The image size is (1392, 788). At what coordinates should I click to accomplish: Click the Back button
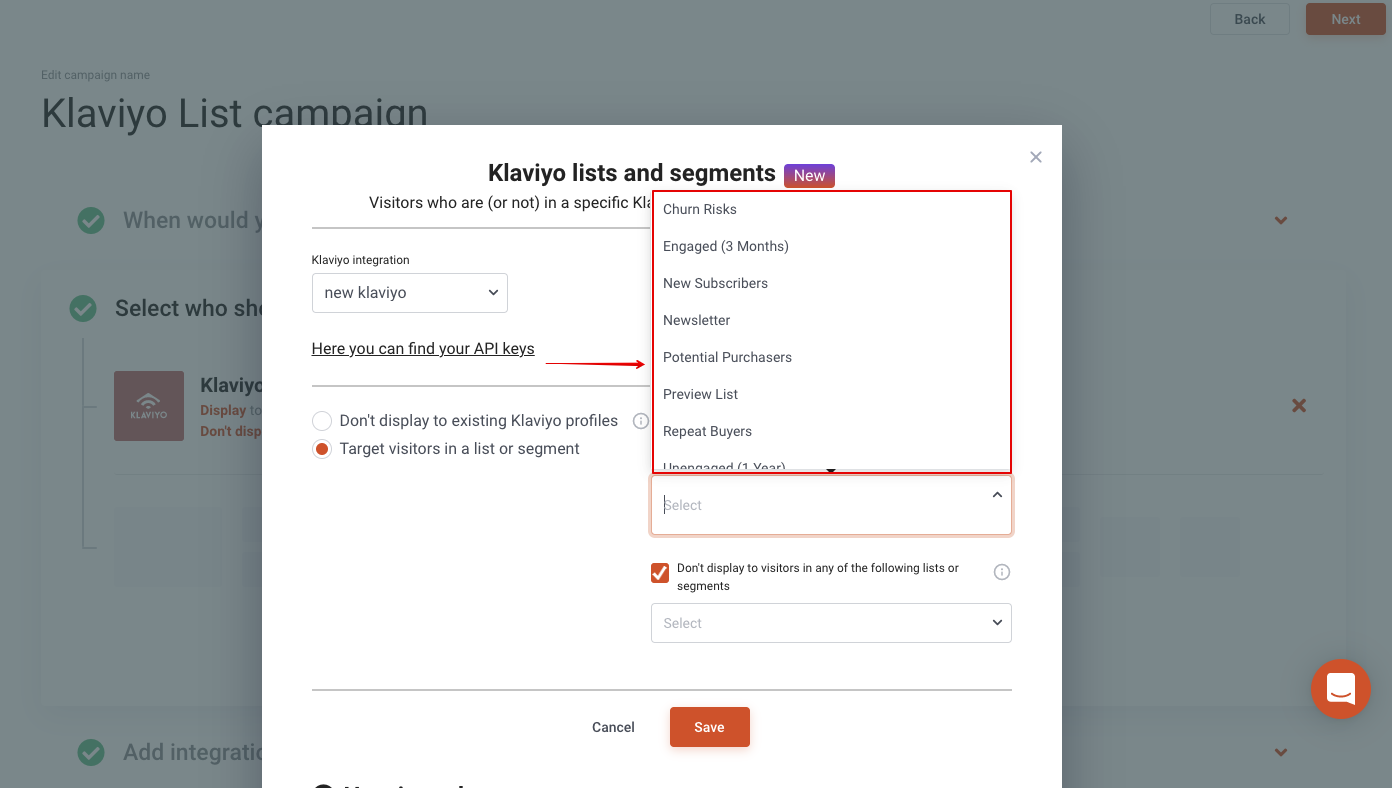[1250, 19]
